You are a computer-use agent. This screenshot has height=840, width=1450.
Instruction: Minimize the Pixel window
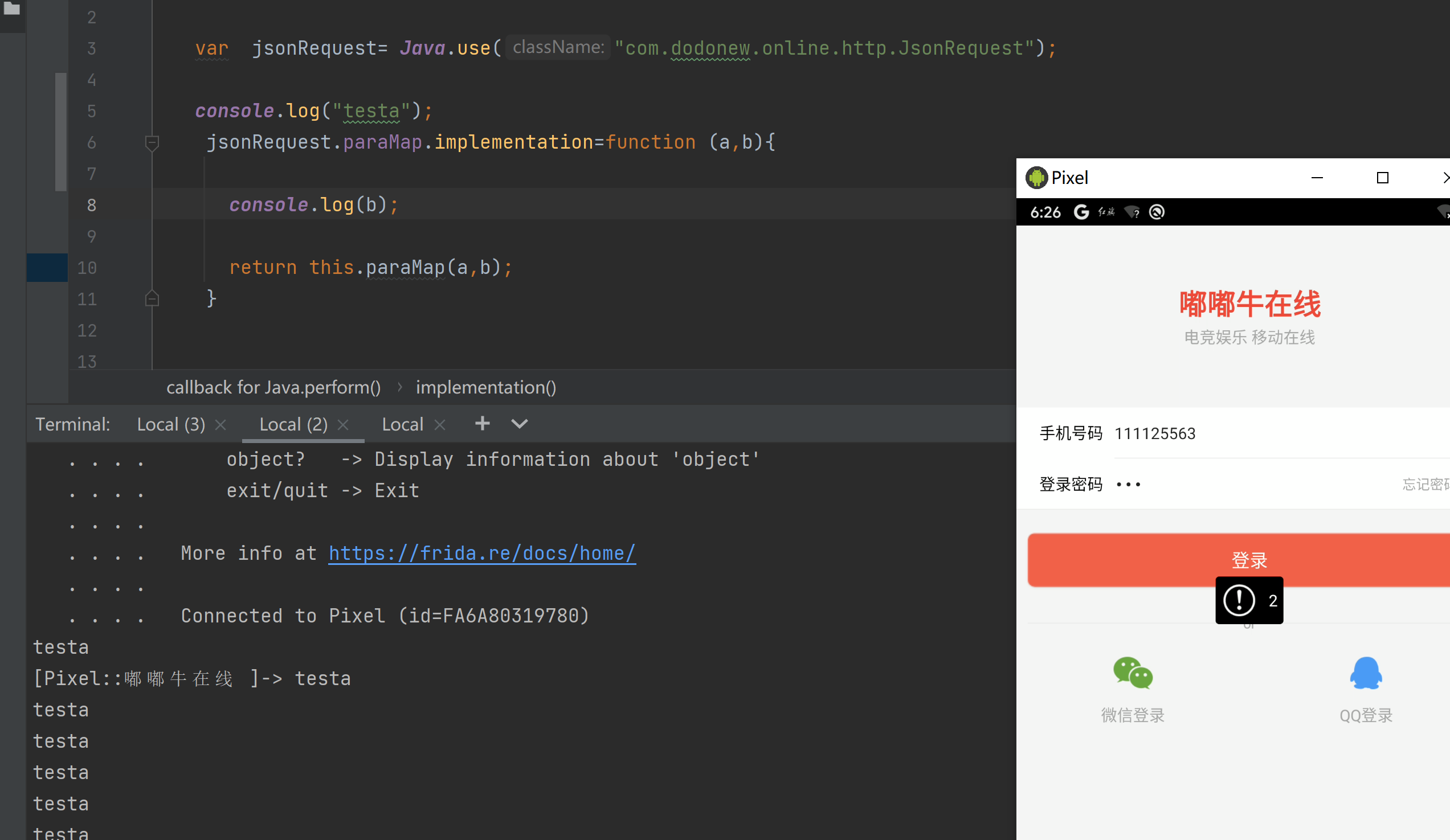(x=1317, y=178)
